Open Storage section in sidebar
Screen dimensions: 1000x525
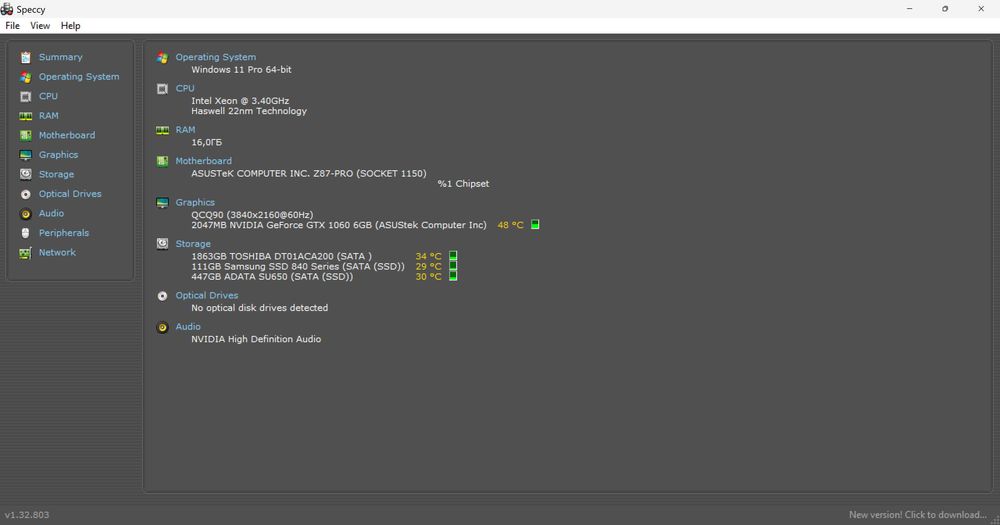[56, 174]
